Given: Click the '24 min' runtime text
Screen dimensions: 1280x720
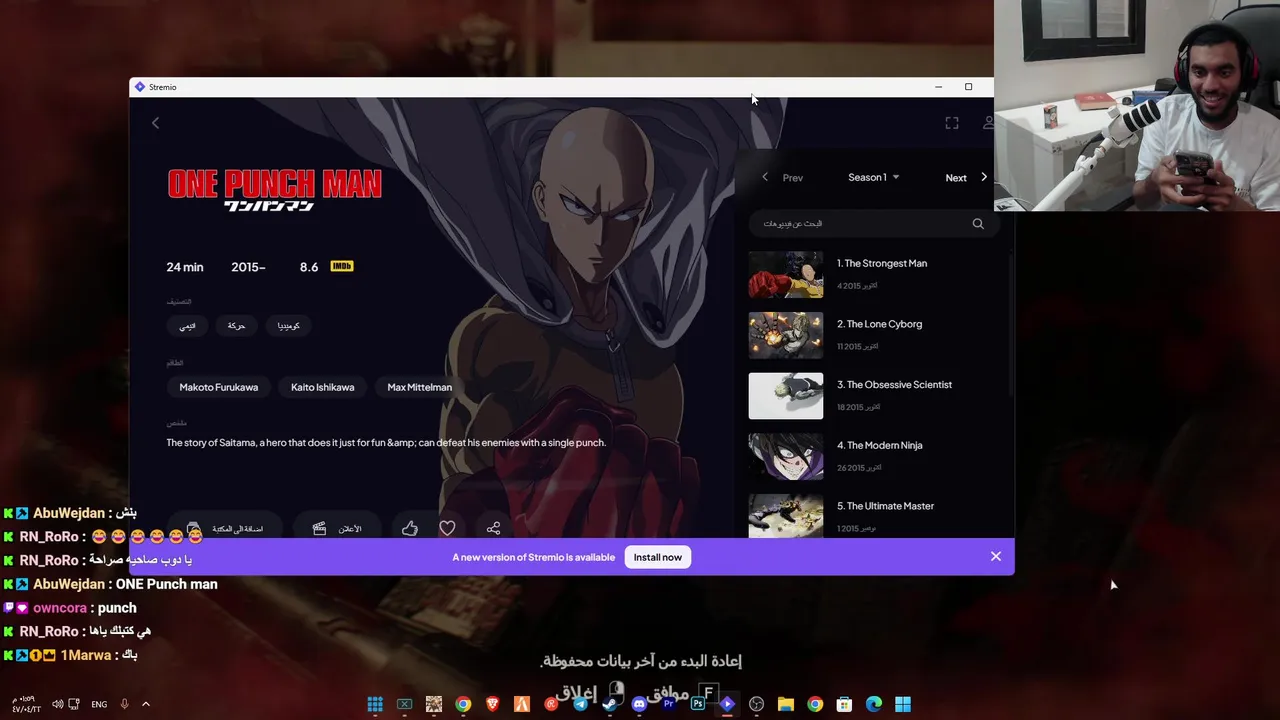Looking at the screenshot, I should point(184,267).
